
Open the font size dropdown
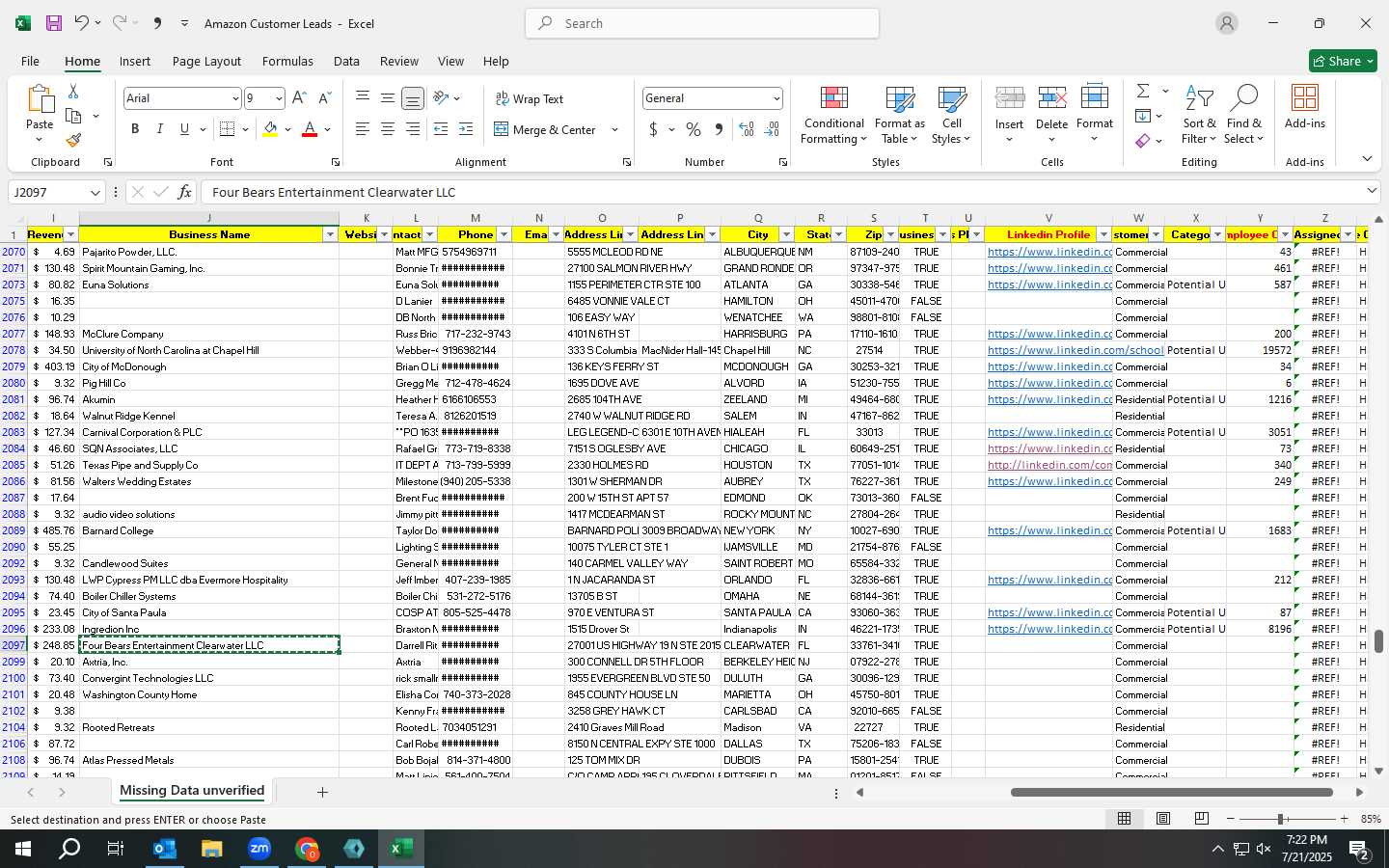279,98
